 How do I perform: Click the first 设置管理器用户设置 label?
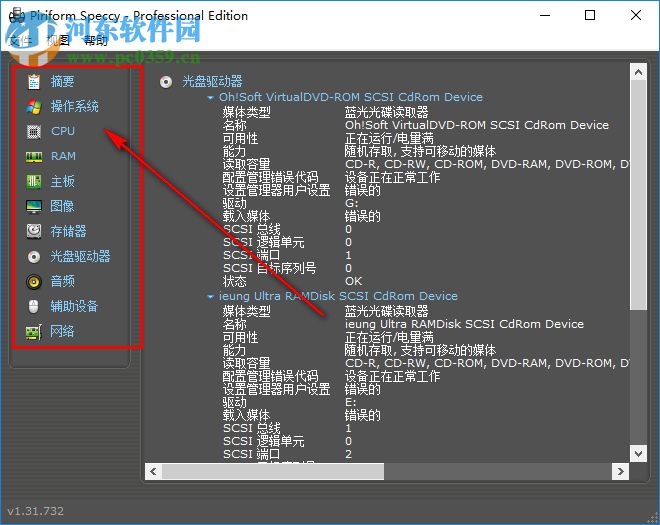[277, 190]
